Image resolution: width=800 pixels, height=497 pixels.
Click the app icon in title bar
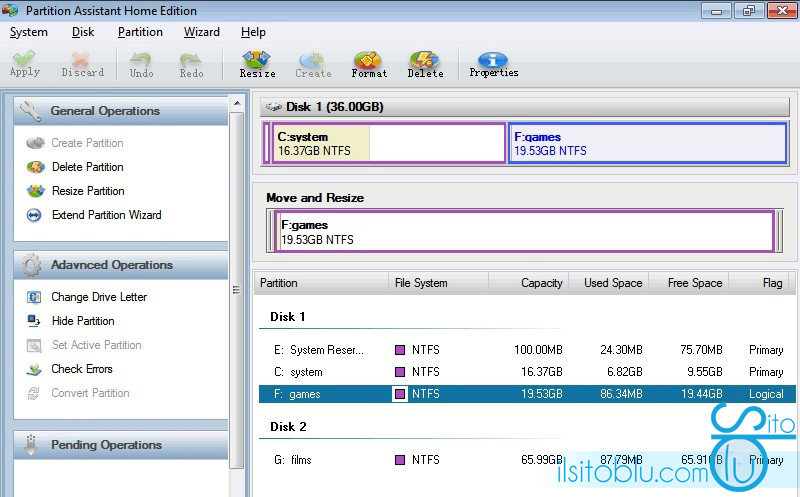pos(10,10)
